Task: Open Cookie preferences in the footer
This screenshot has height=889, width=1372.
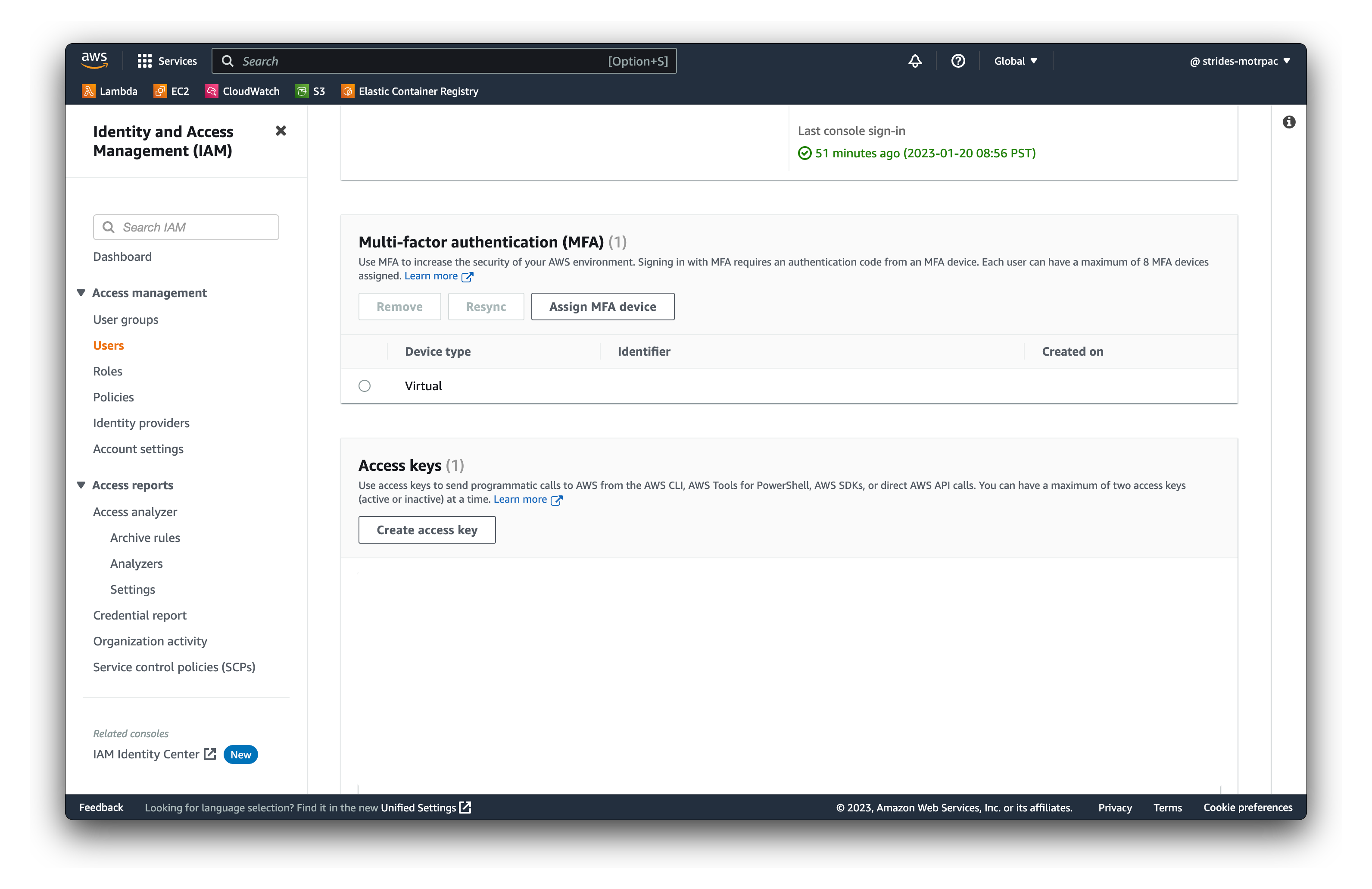Action: [1247, 807]
